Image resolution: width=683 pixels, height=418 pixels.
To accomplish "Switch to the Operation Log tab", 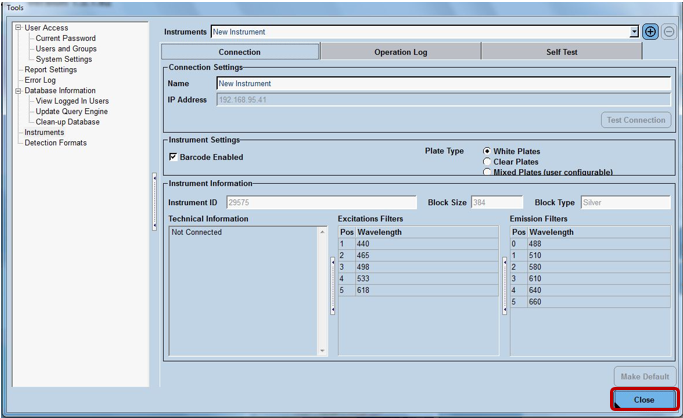I will pos(400,52).
